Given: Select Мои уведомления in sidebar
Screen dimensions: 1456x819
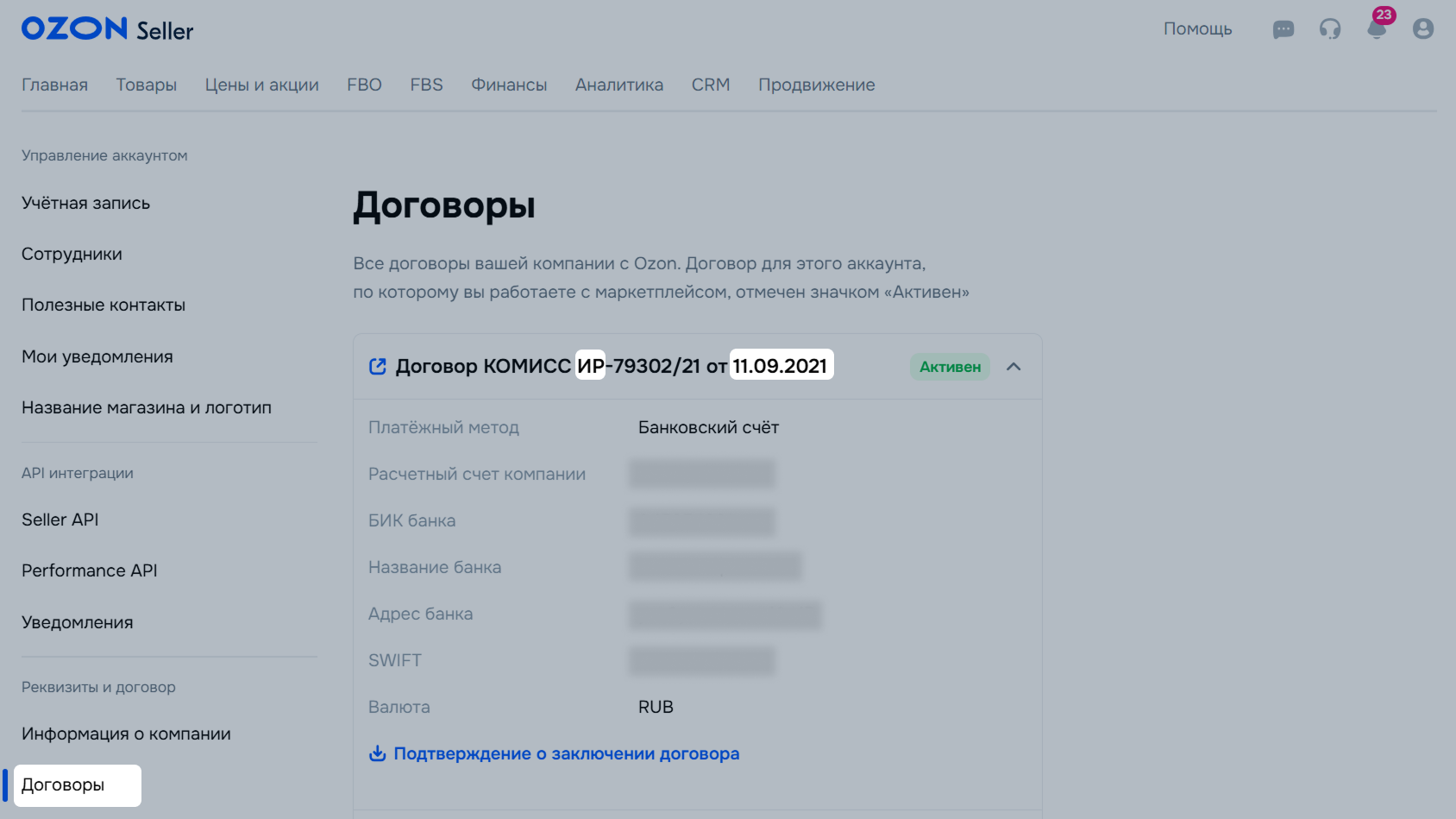Looking at the screenshot, I should pos(97,356).
